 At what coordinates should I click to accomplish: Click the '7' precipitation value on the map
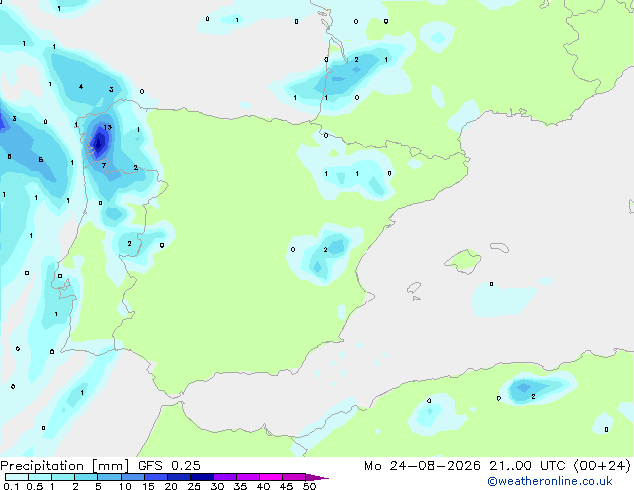(x=104, y=165)
